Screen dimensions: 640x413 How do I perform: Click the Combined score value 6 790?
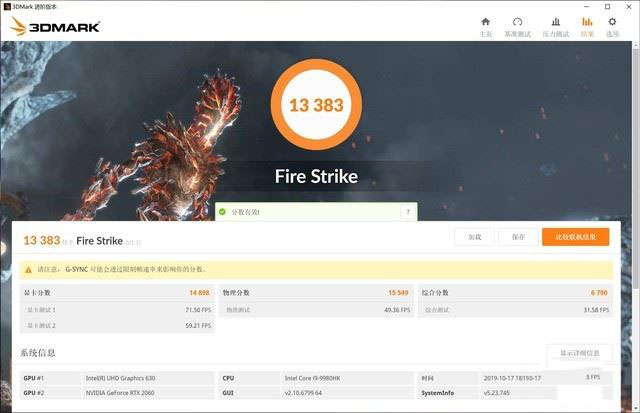tap(599, 293)
